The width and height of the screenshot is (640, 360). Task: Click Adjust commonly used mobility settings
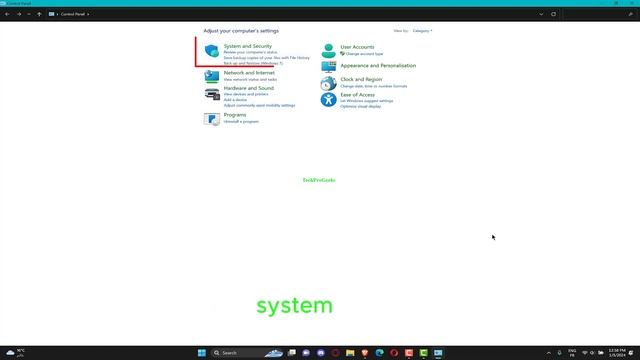[259, 105]
